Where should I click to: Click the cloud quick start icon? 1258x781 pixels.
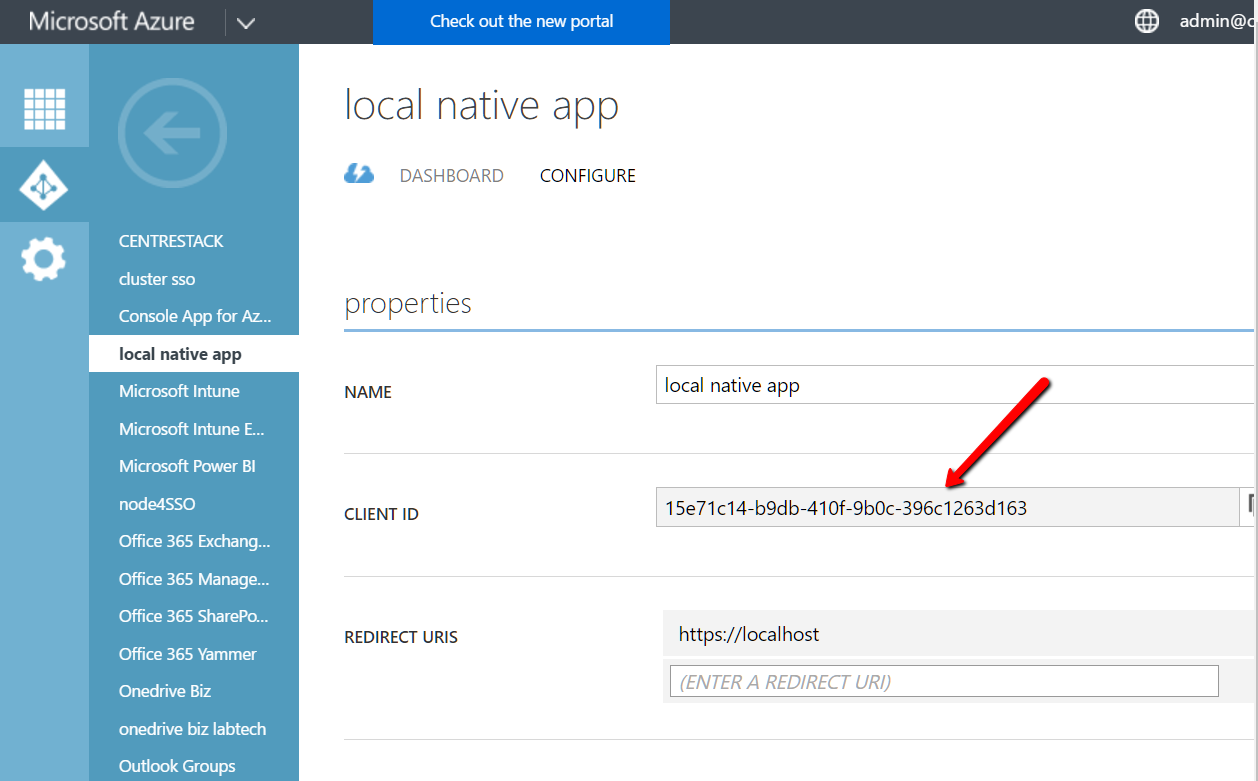click(x=359, y=174)
